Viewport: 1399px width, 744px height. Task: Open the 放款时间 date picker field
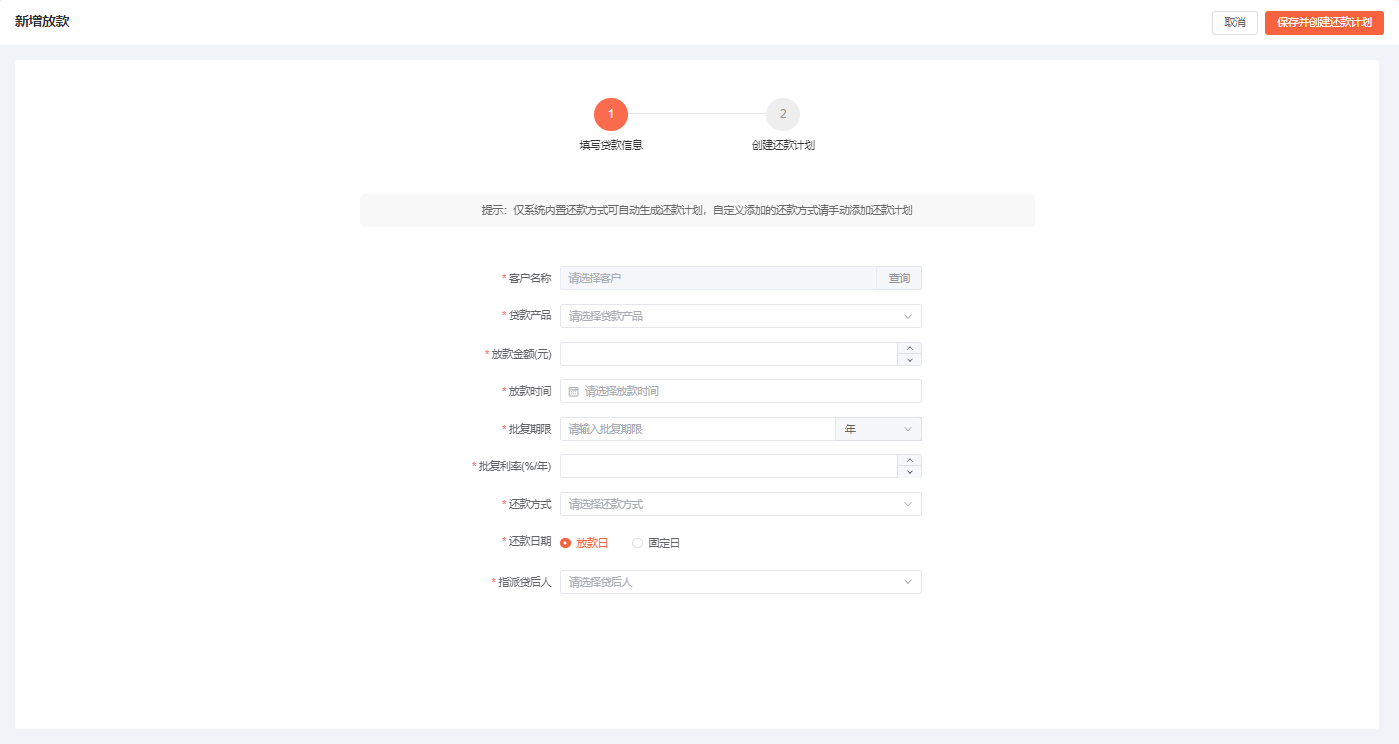[740, 391]
